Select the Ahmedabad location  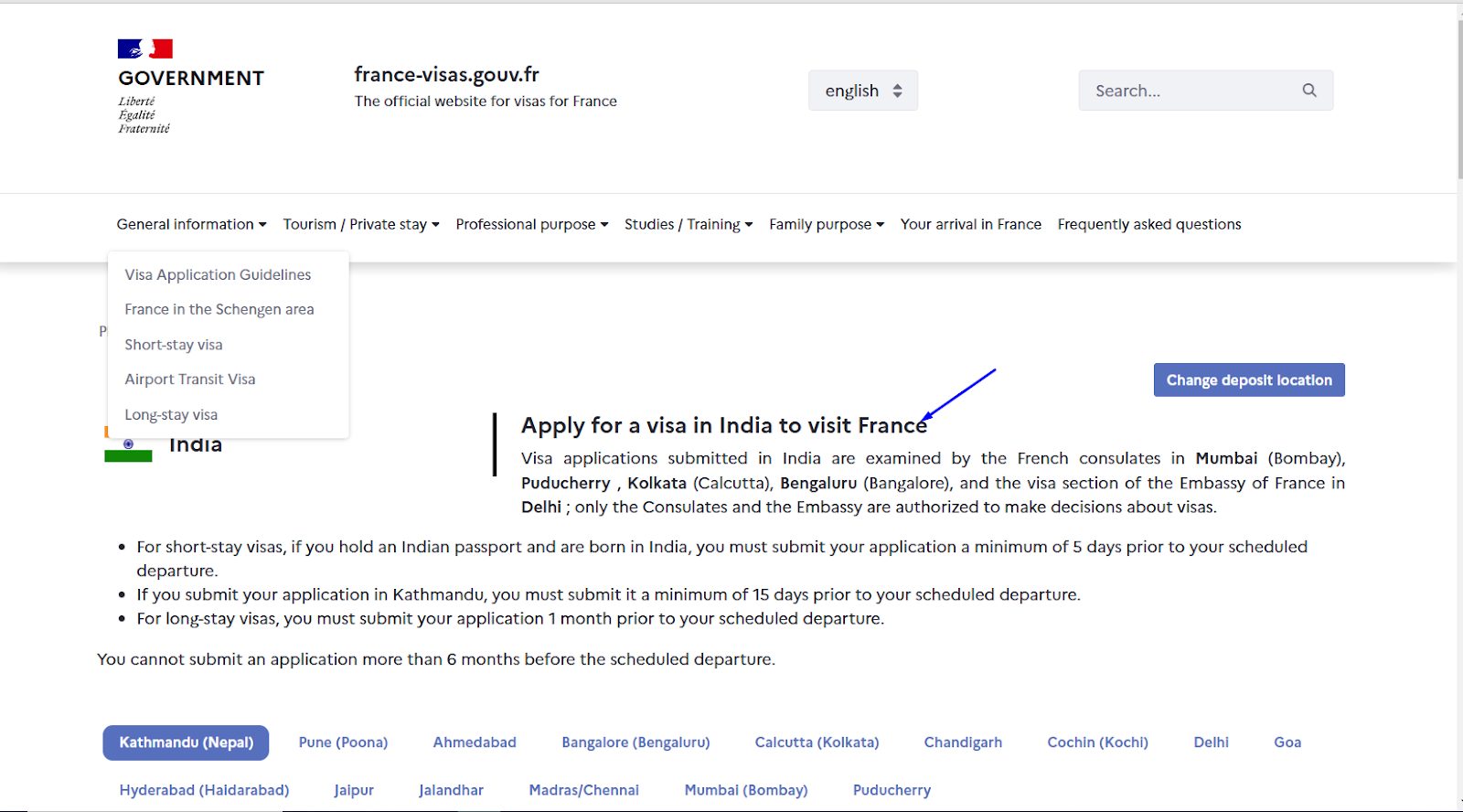[x=475, y=743]
